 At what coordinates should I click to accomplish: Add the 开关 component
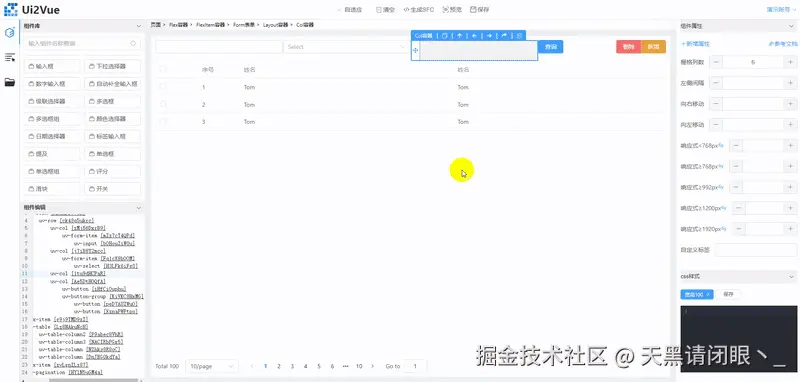[112, 189]
